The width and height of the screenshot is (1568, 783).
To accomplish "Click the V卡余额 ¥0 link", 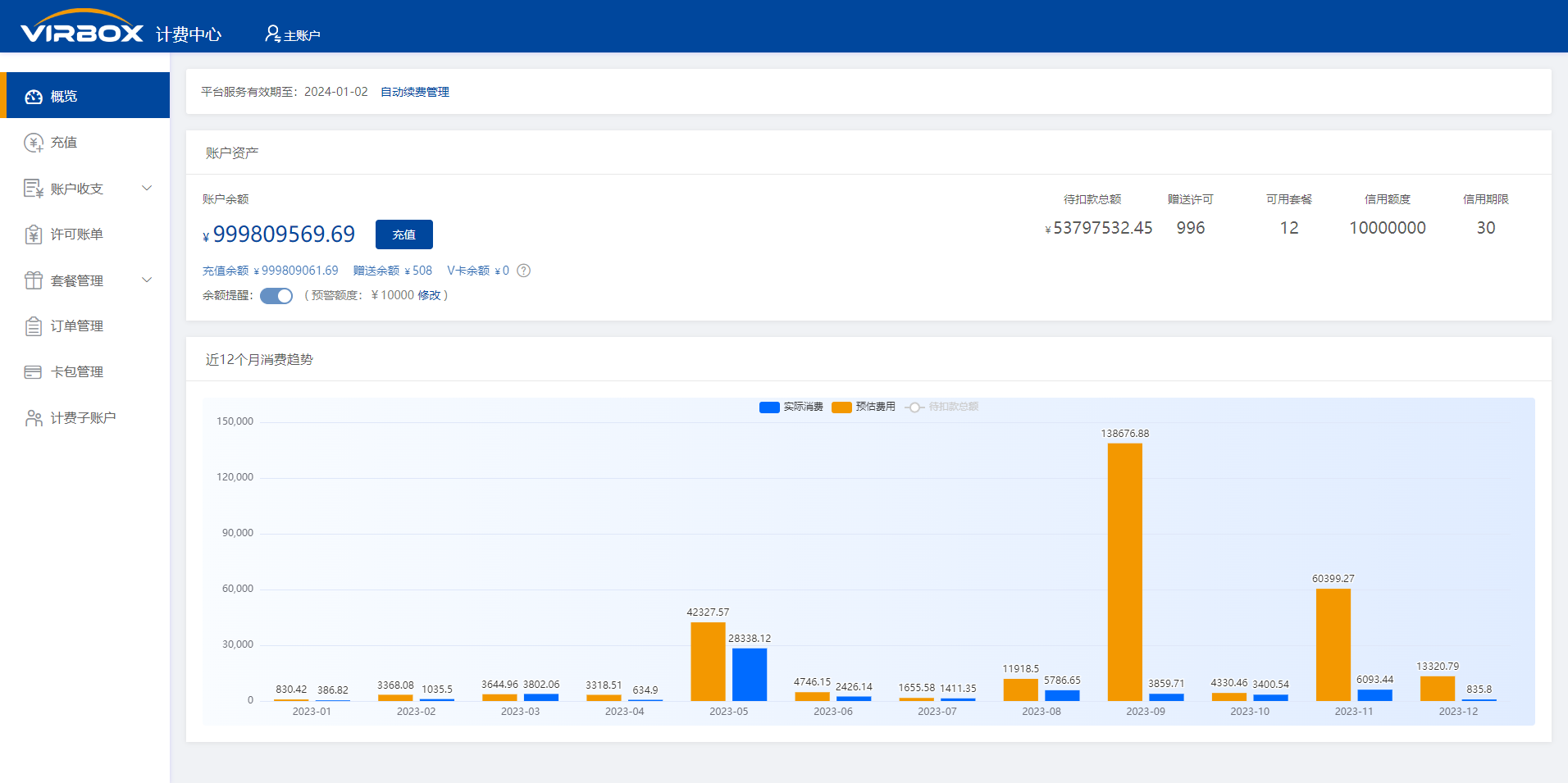I will (x=478, y=271).
